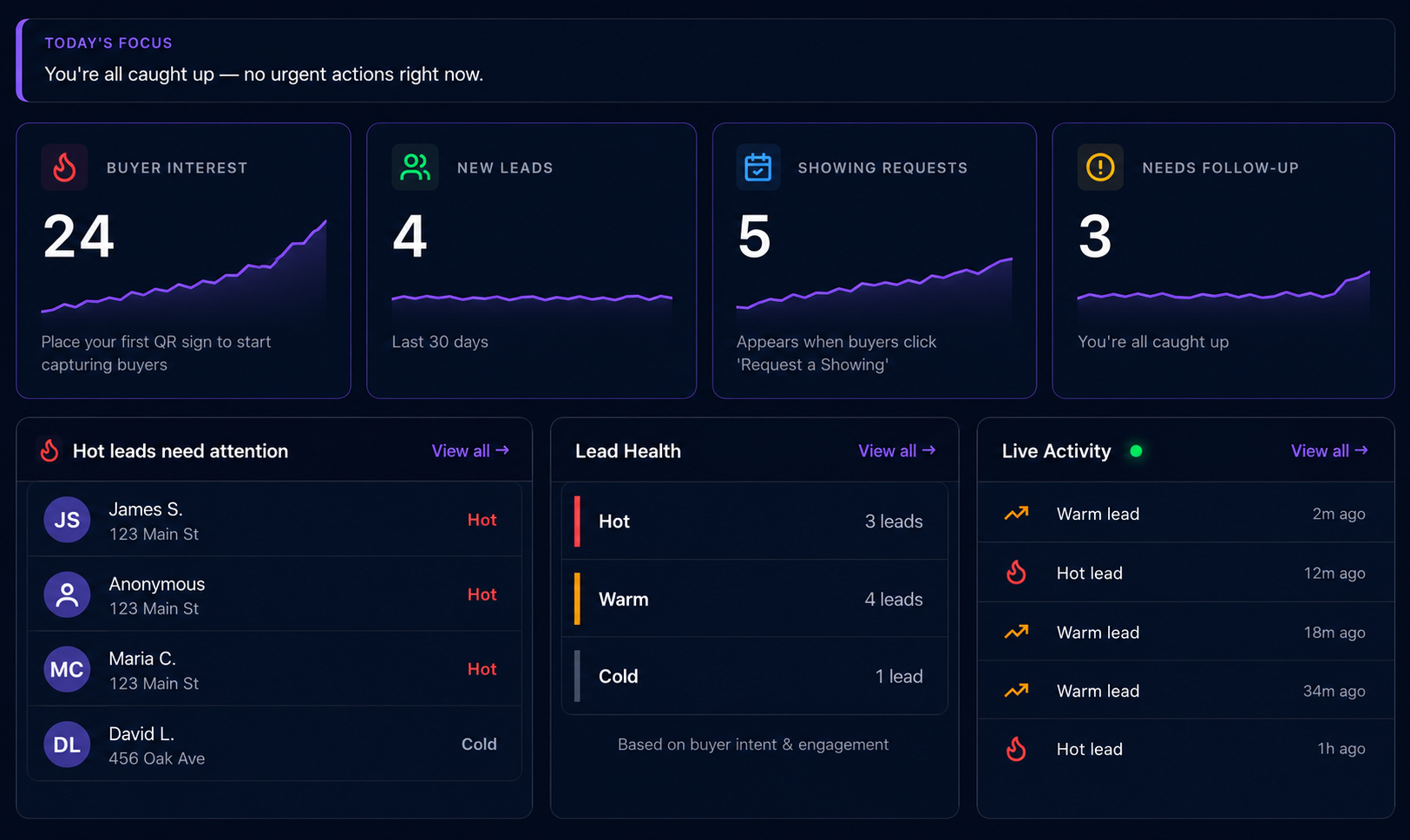Screen dimensions: 1410x840
Task: Click the Today's Focus heading
Action: coord(108,43)
